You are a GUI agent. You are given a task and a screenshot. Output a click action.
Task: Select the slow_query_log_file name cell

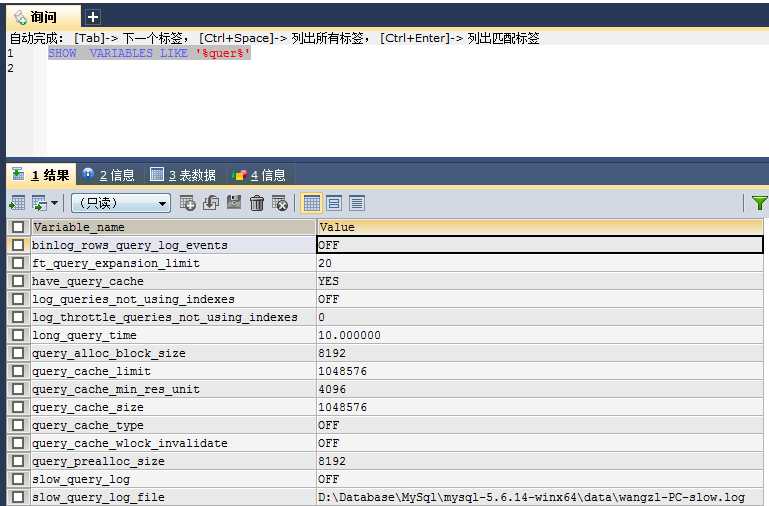point(173,497)
